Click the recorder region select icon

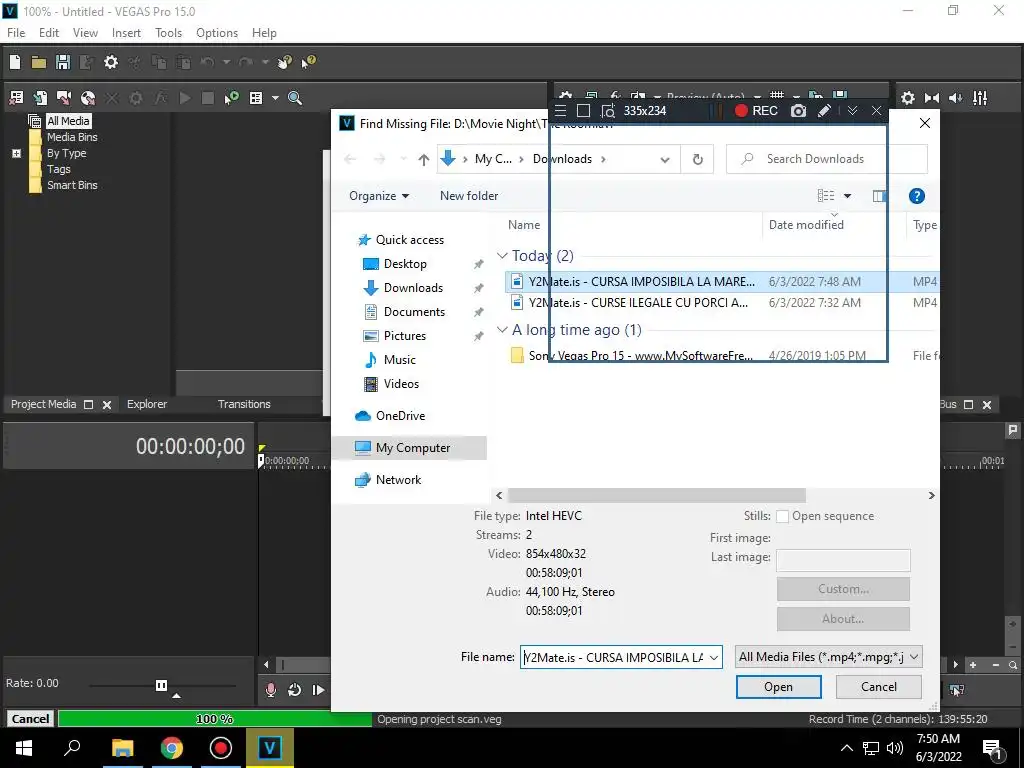[x=607, y=111]
